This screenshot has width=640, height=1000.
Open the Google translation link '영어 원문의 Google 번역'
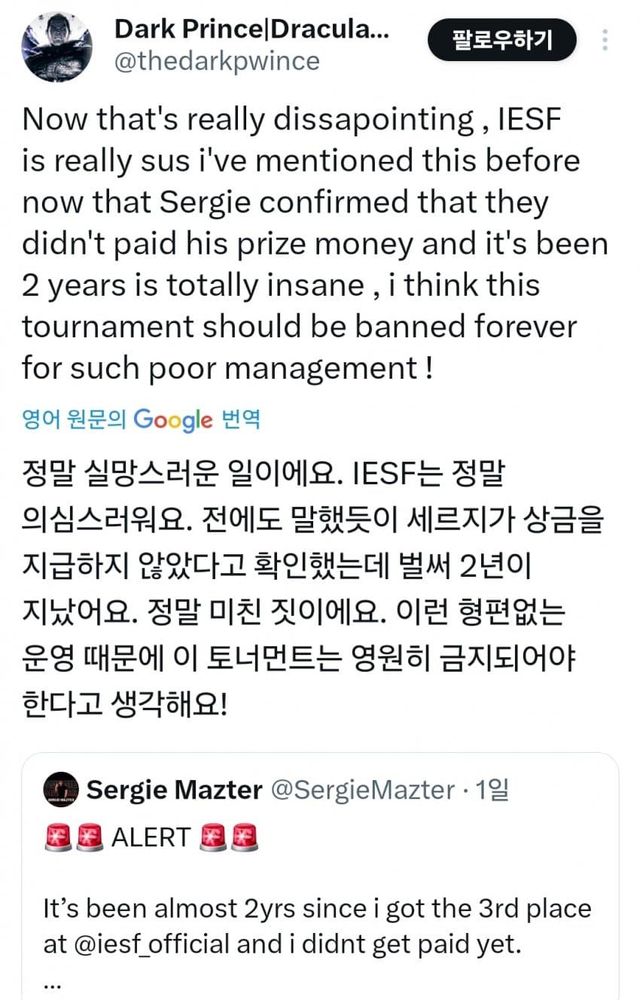click(139, 421)
